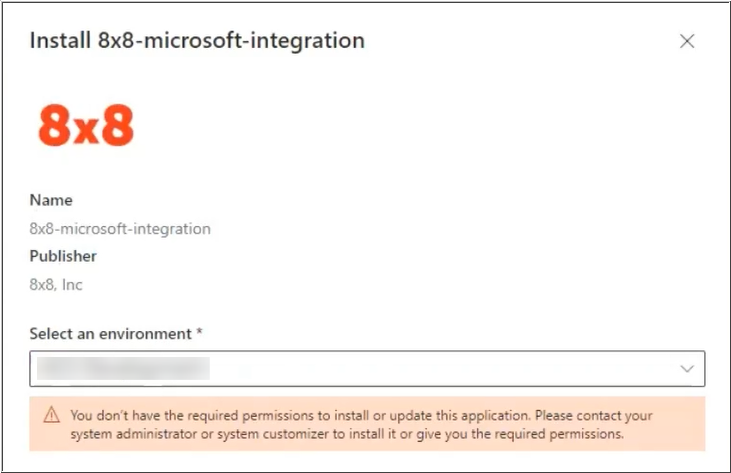Select the 8x8, Inc publisher value
Screen dimensions: 731x473
[x=56, y=285]
